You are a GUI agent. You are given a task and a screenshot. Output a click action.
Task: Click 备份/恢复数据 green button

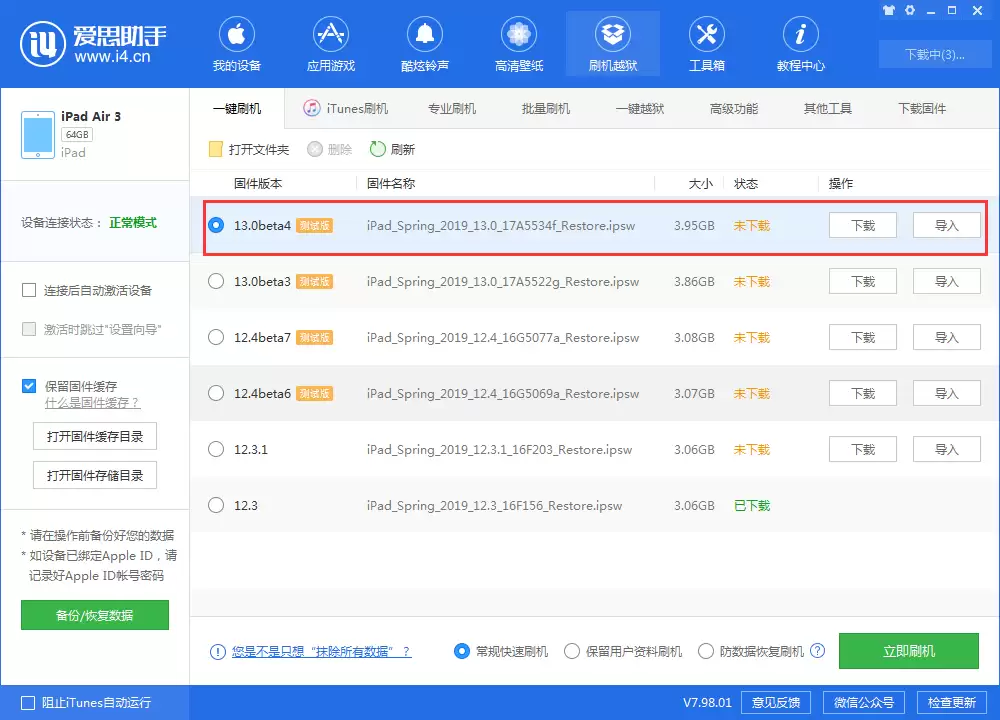(x=95, y=615)
